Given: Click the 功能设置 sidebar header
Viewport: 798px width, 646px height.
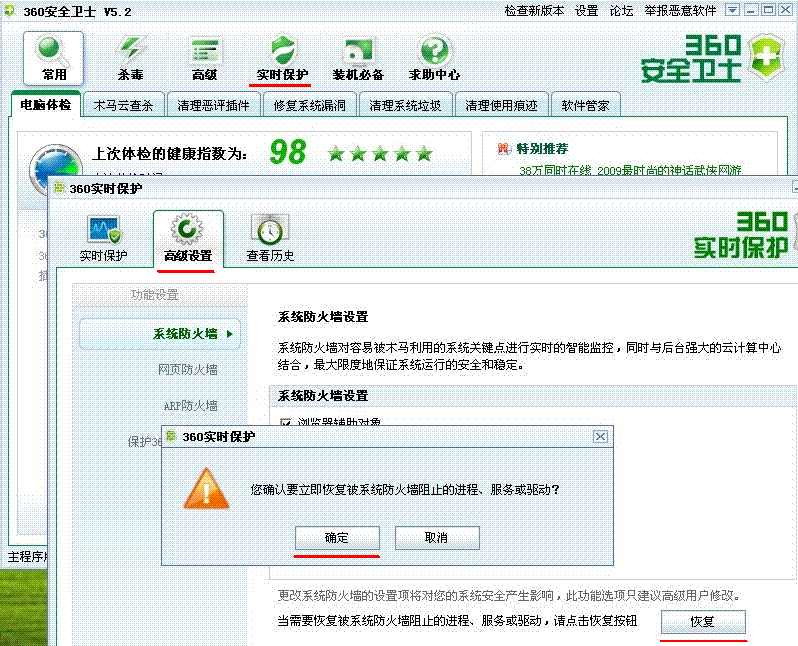Looking at the screenshot, I should (x=154, y=295).
